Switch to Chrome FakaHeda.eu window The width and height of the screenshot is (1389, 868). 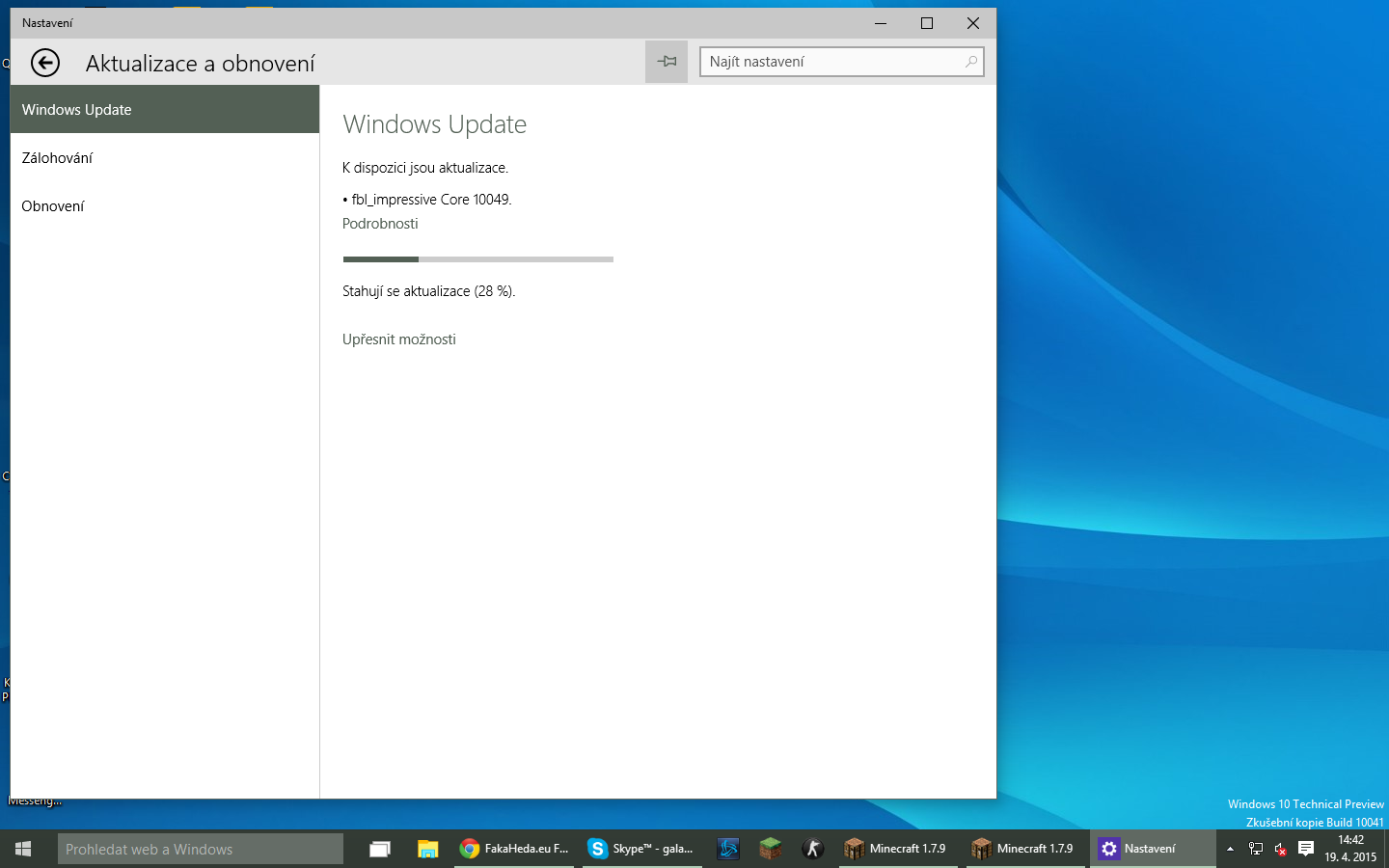[514, 849]
